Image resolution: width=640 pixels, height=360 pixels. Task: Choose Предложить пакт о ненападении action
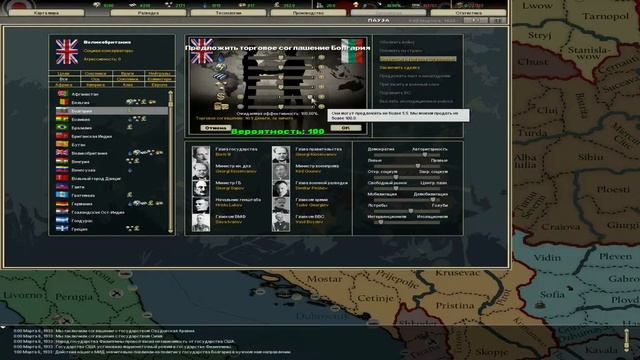[x=415, y=76]
